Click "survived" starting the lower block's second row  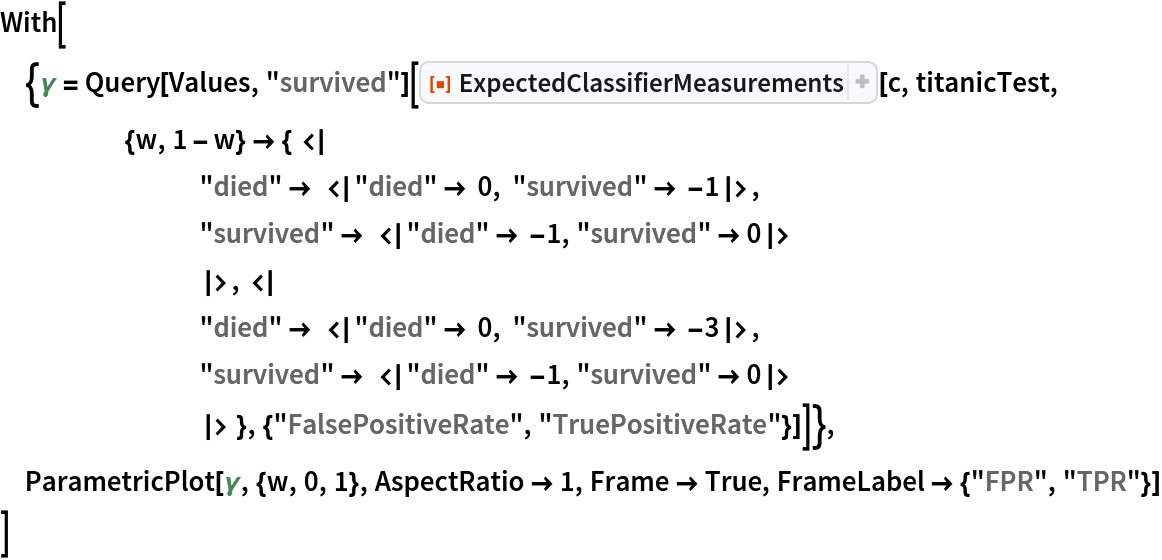coord(266,375)
